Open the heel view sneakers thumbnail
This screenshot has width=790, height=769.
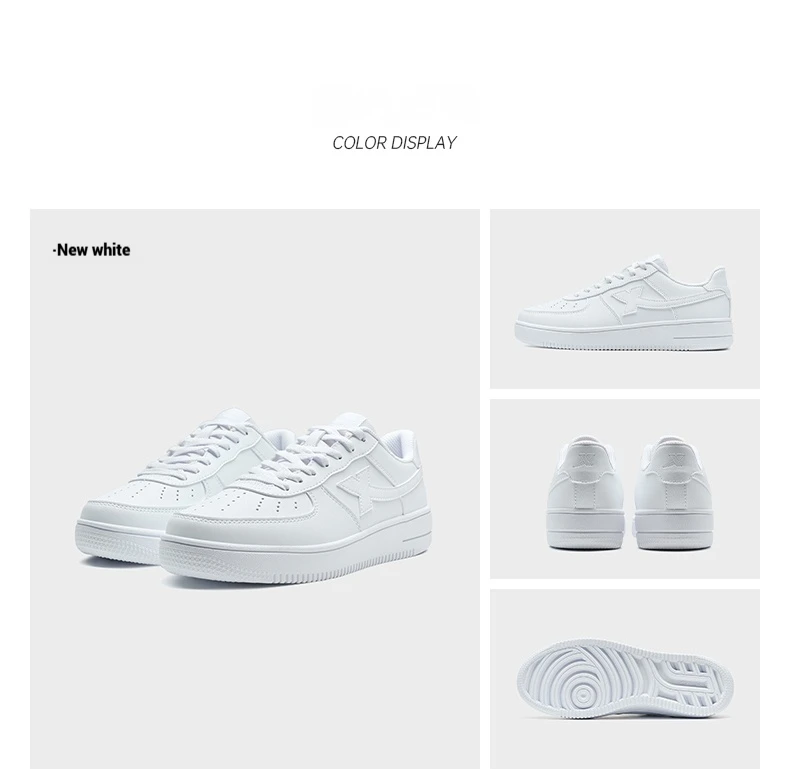point(625,489)
